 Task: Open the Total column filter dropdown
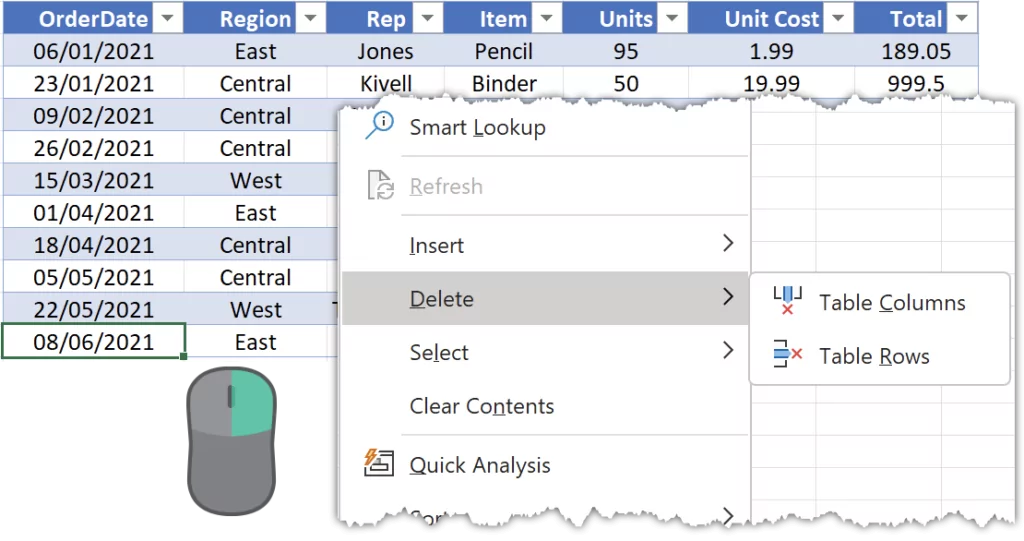(962, 19)
